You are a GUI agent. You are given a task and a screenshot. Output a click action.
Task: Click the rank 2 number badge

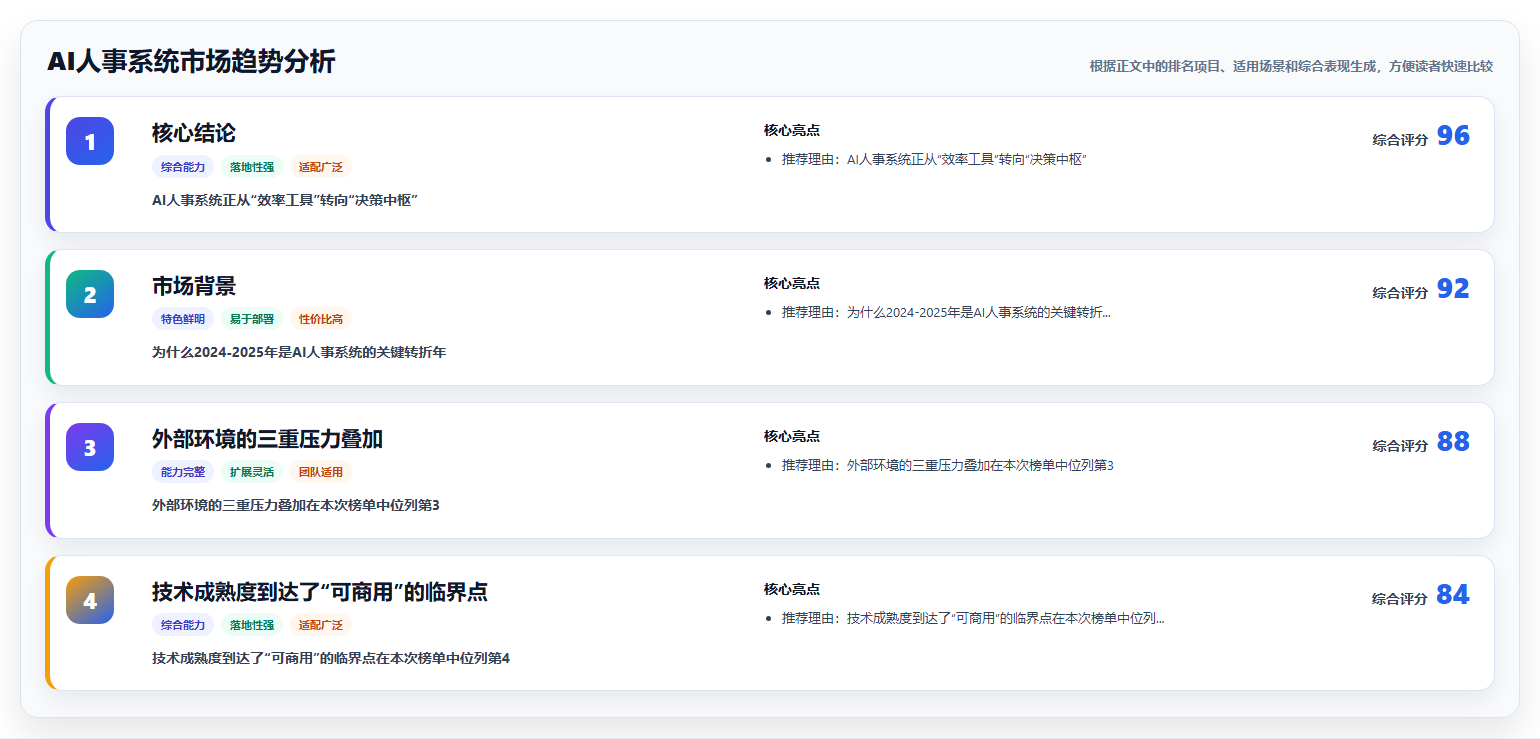click(x=90, y=294)
